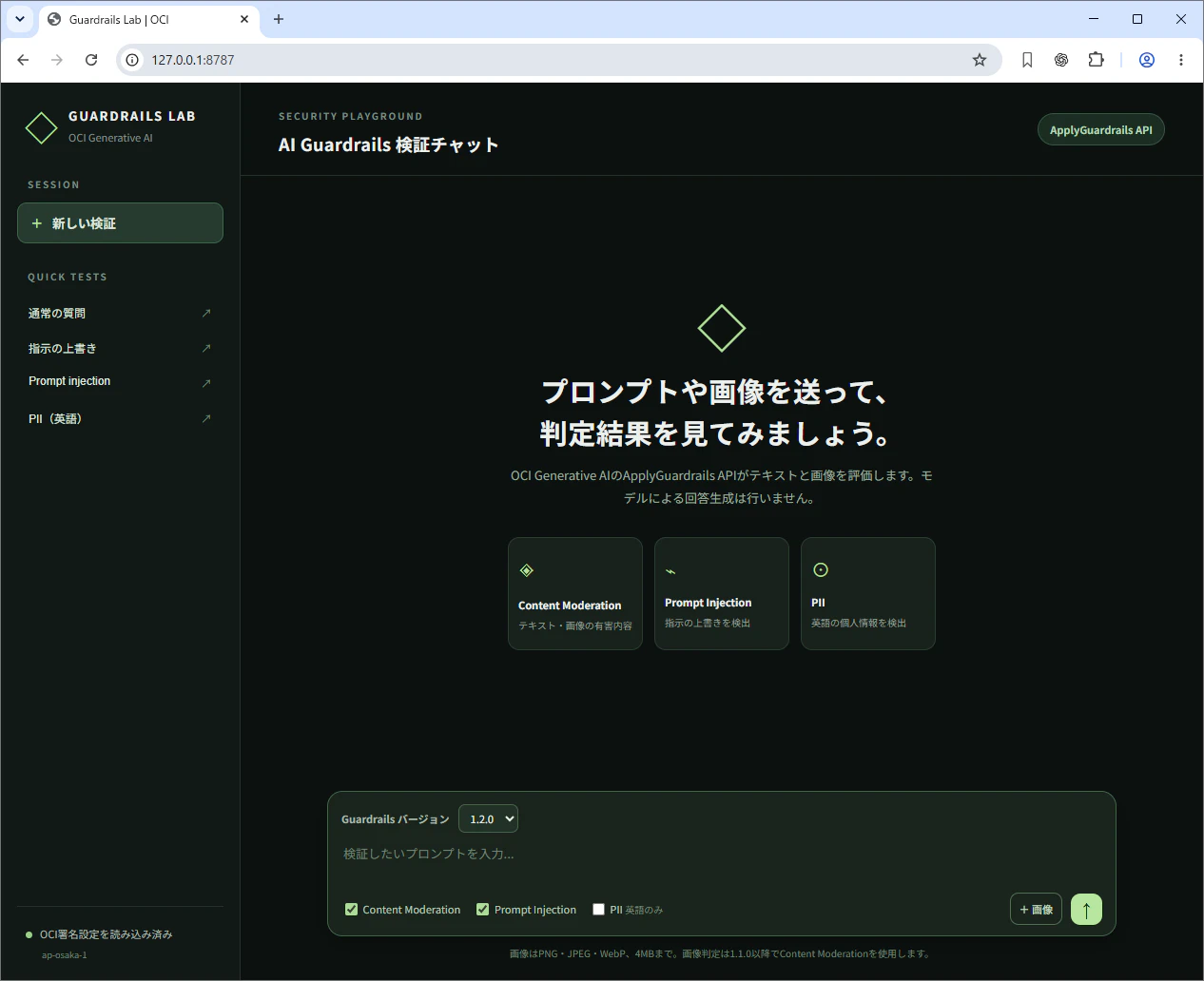Select the 指示の上書き quick test
The width and height of the screenshot is (1204, 981).
tap(120, 348)
